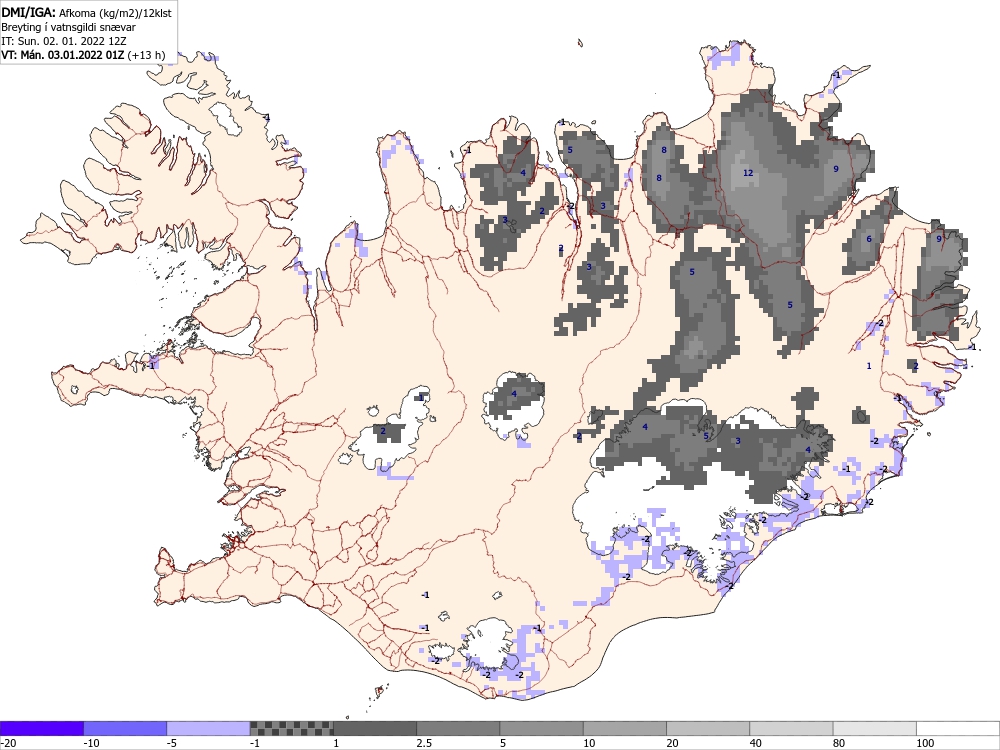Select the dark gray legend swatch from 1 to 2.5
Image resolution: width=1000 pixels, height=750 pixels.
375,728
